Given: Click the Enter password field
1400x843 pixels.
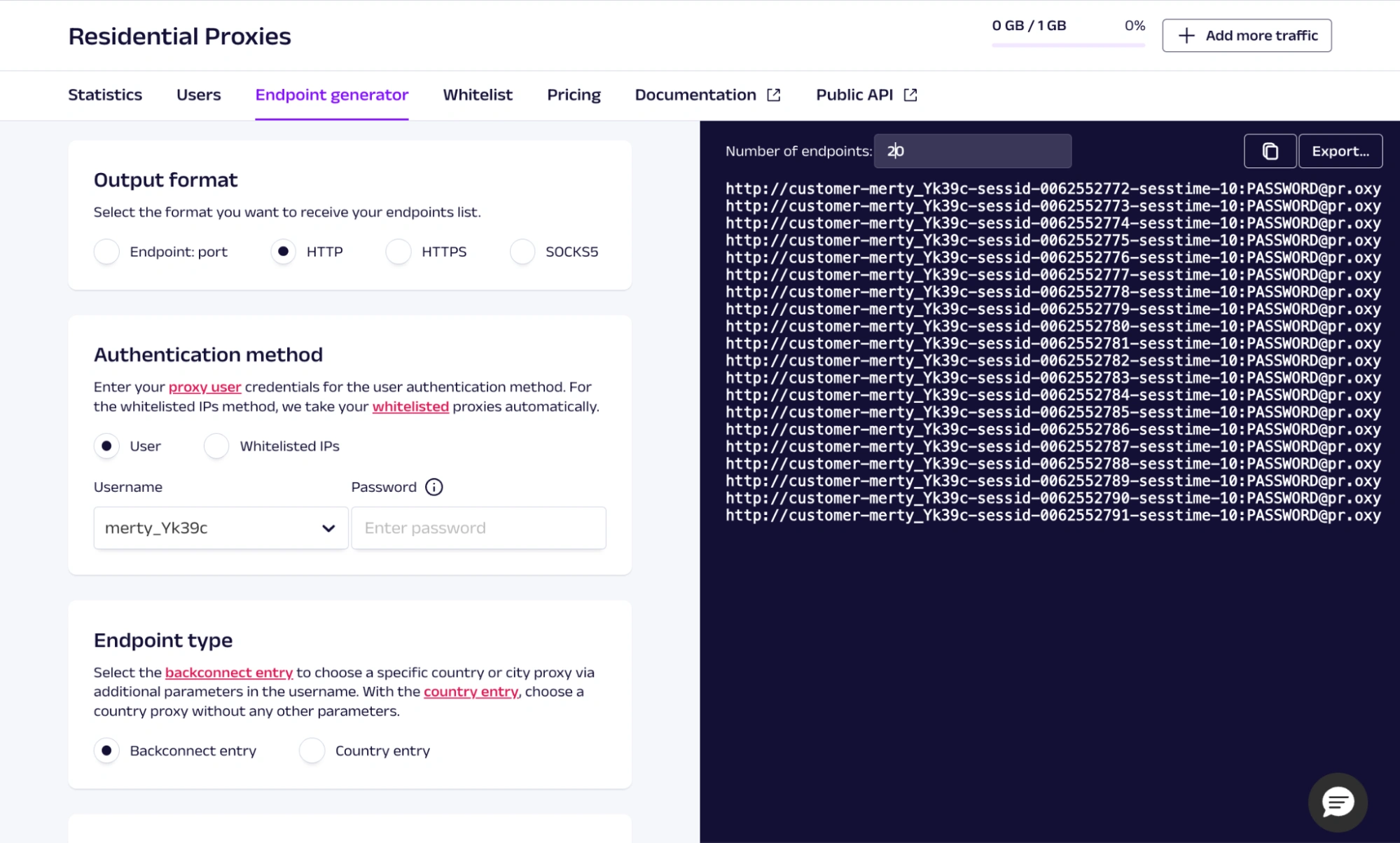Looking at the screenshot, I should (x=478, y=528).
